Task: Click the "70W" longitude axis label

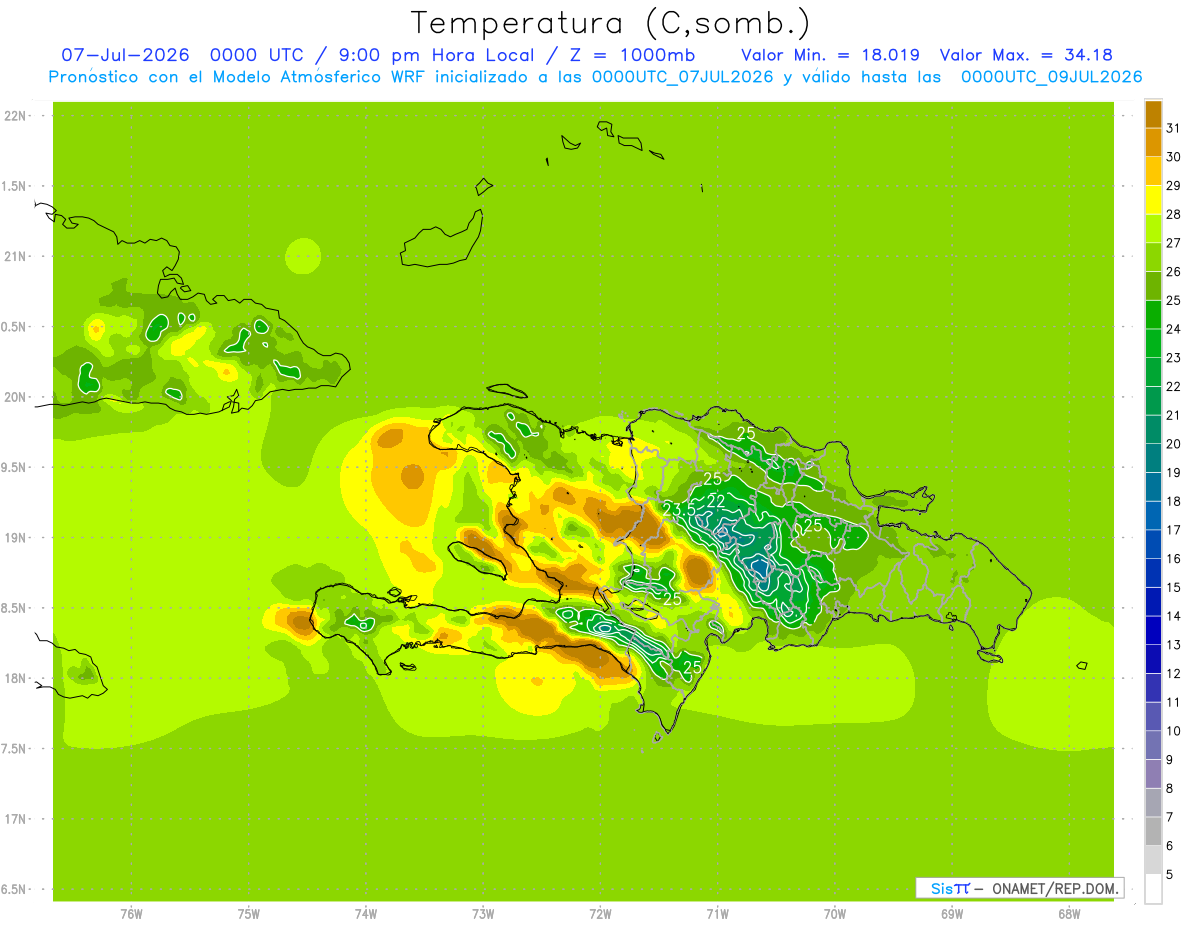Action: click(835, 914)
